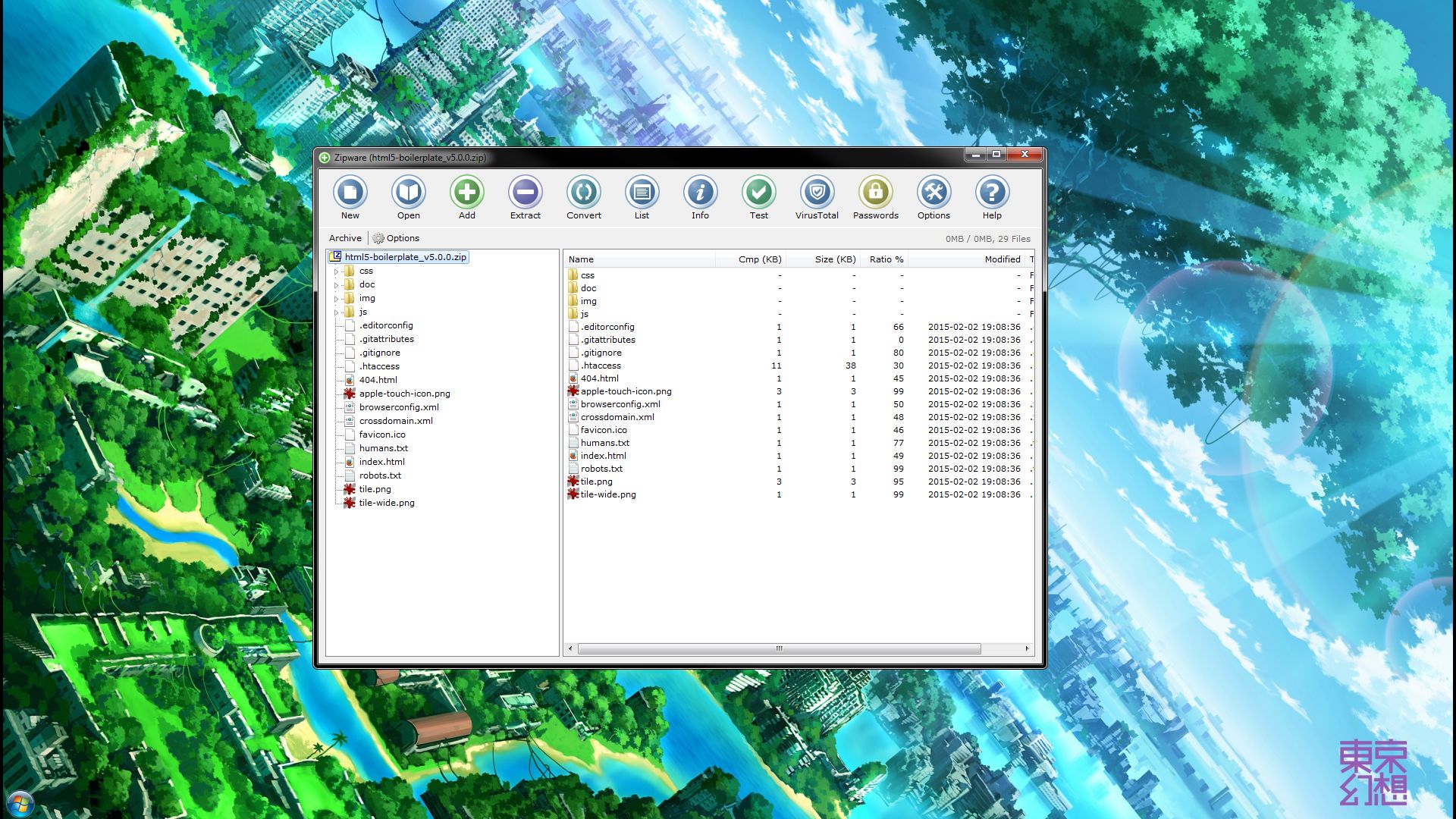Viewport: 1456px width, 819px height.
Task: Expand the js folder tree node
Action: 337,312
